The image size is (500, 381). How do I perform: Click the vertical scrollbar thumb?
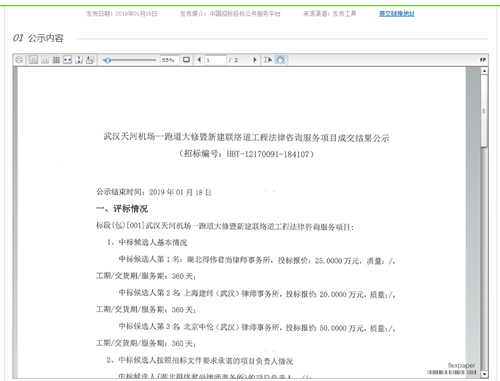[x=484, y=110]
